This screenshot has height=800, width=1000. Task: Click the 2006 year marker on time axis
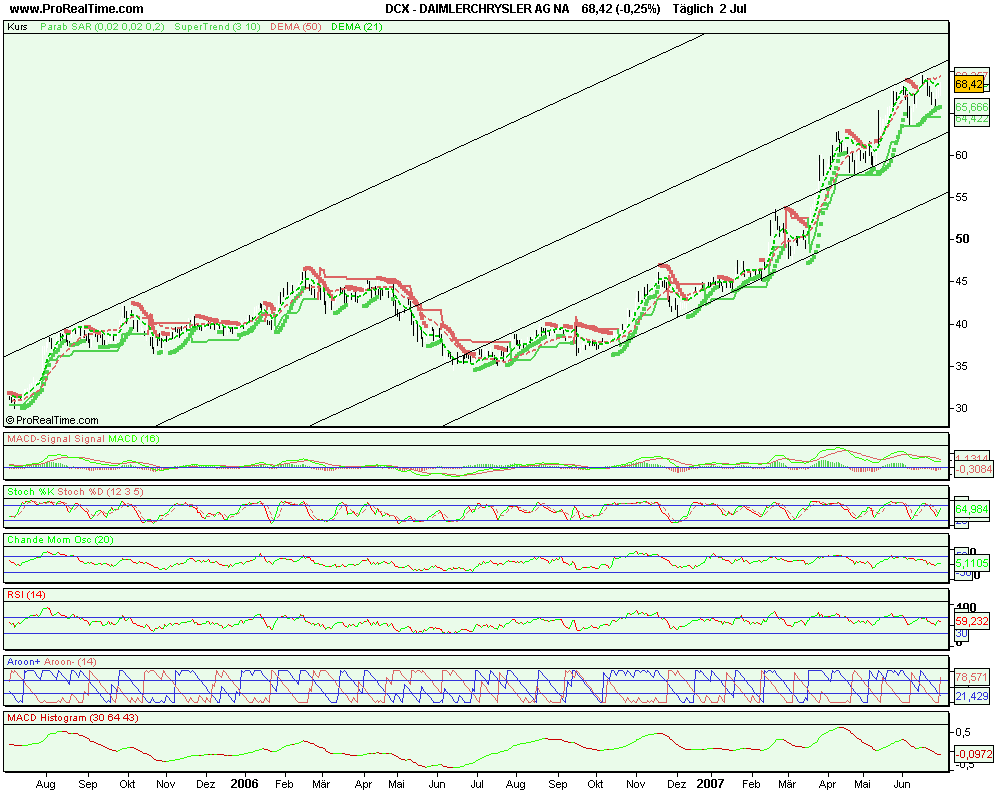pos(244,784)
